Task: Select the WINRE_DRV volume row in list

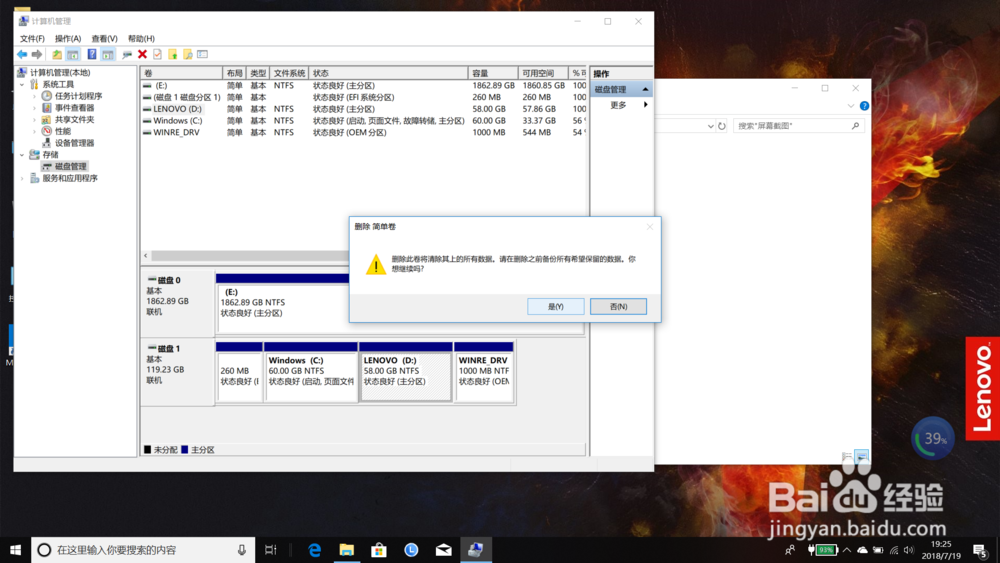Action: [364, 133]
